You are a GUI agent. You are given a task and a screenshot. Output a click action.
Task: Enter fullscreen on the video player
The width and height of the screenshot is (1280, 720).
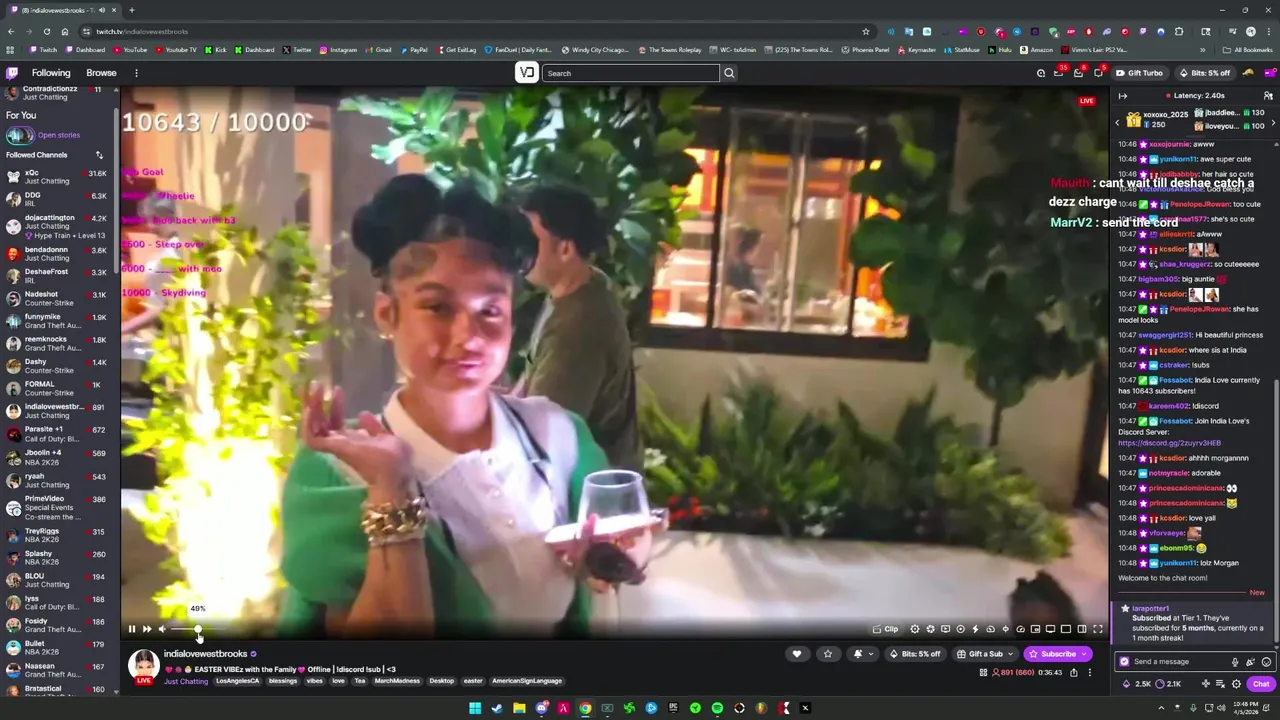pos(1097,629)
